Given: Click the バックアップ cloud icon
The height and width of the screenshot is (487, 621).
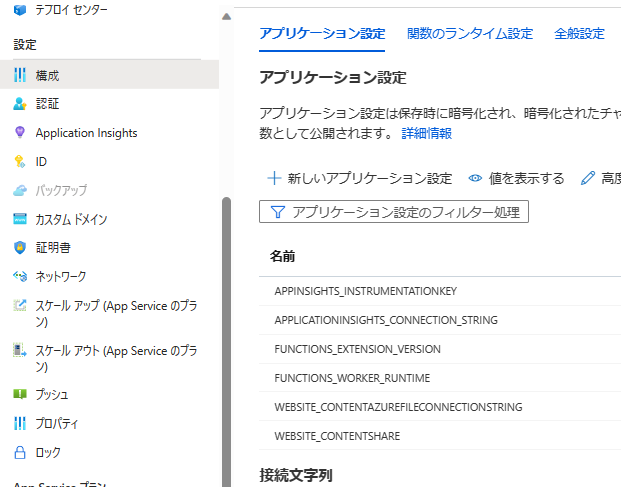Looking at the screenshot, I should tap(20, 190).
